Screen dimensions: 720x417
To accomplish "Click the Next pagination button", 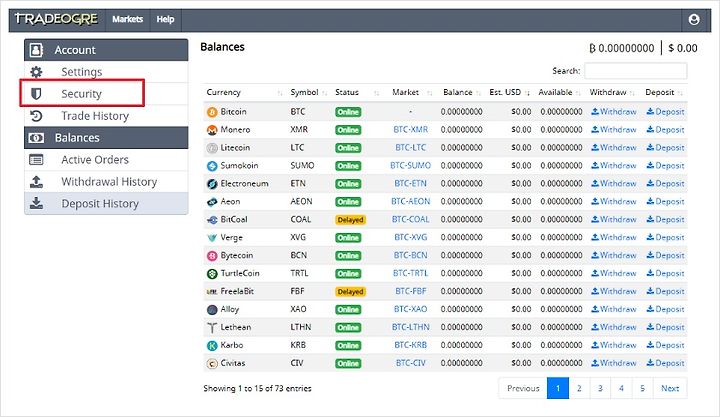I will pyautogui.click(x=670, y=388).
